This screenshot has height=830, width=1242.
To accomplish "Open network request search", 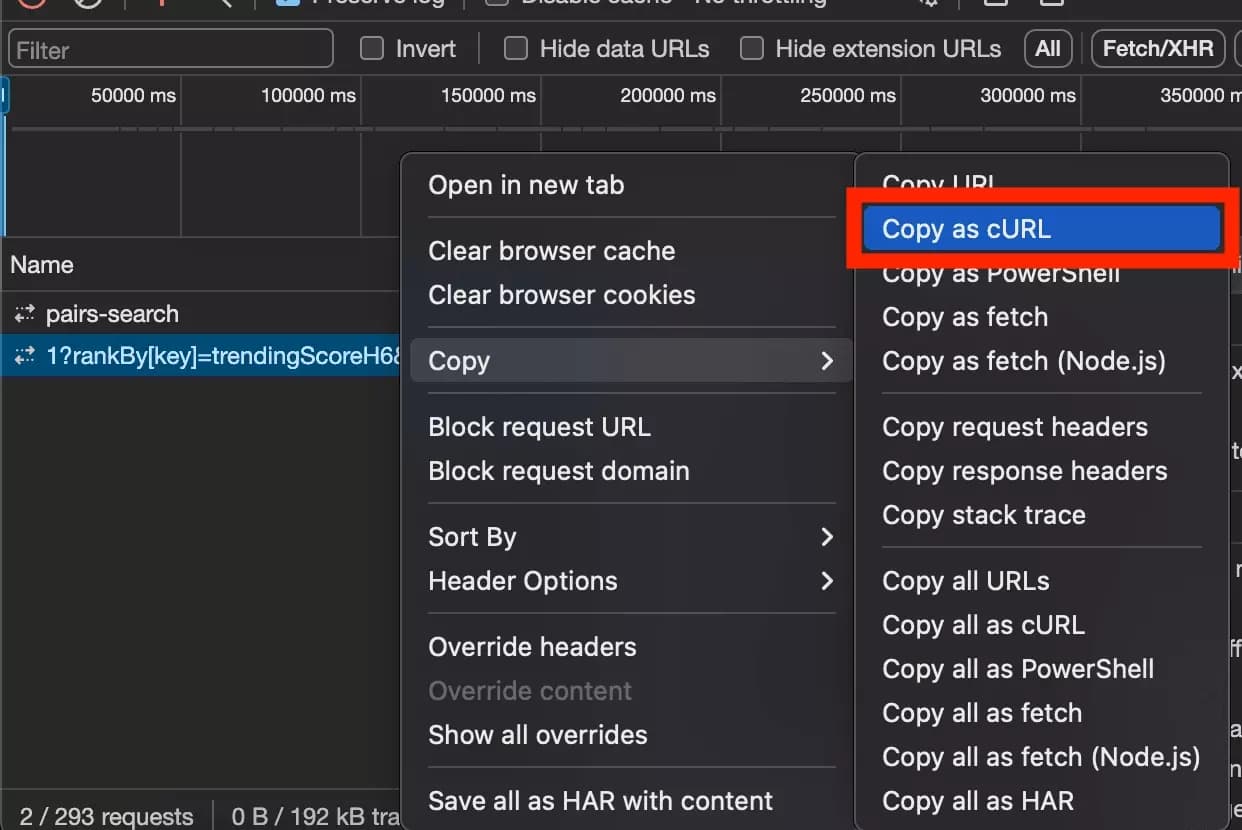I will 222,4.
